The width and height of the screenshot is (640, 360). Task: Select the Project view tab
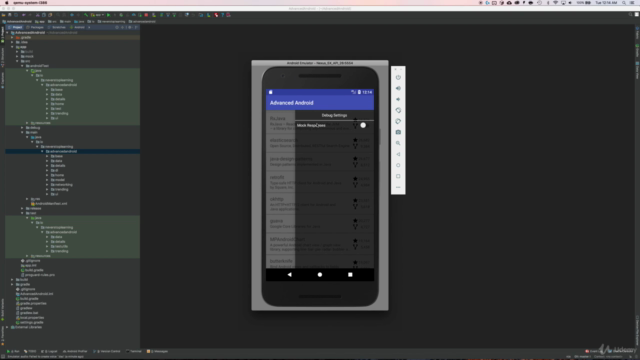pos(16,27)
